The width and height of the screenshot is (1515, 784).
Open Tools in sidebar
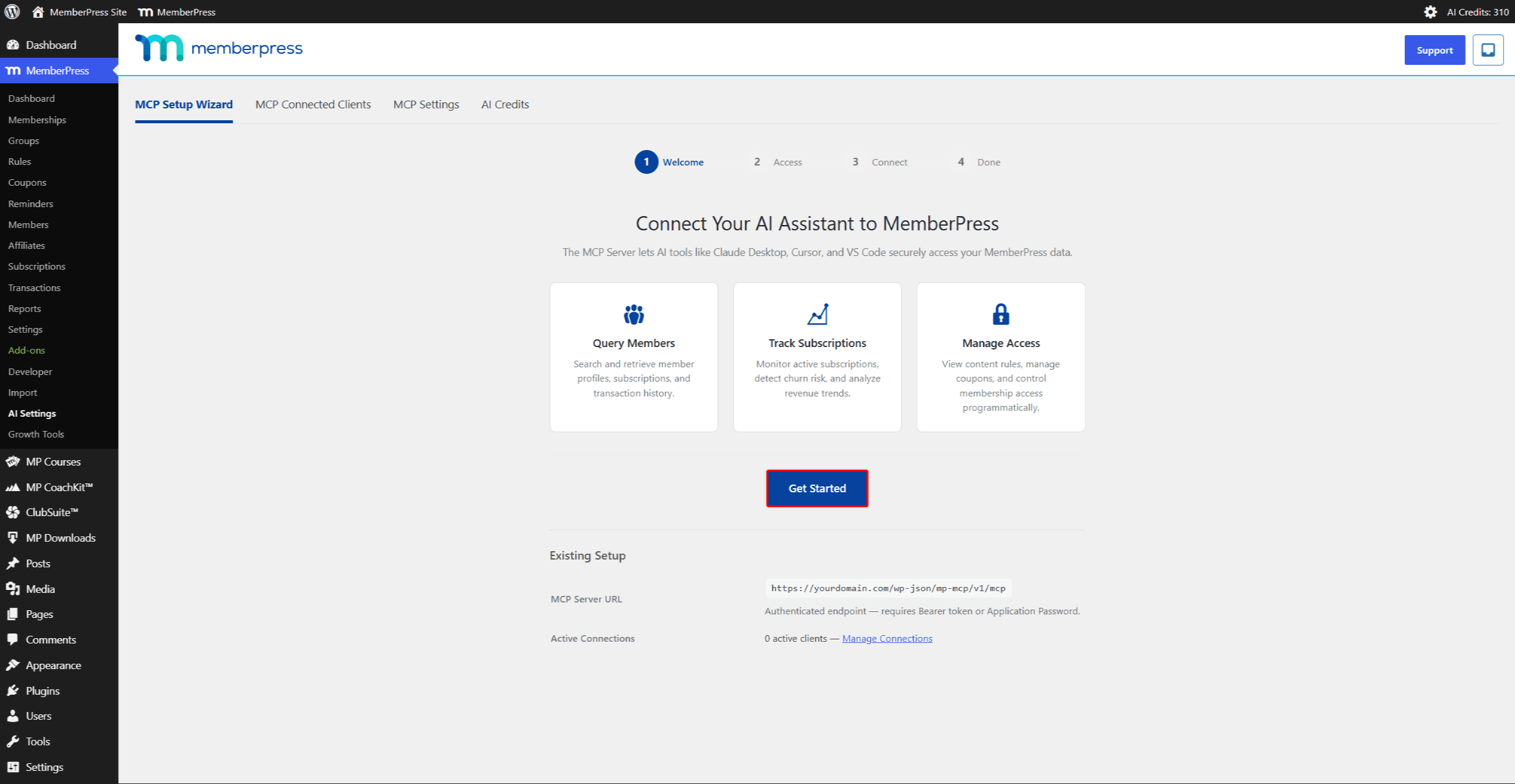[x=59, y=741]
